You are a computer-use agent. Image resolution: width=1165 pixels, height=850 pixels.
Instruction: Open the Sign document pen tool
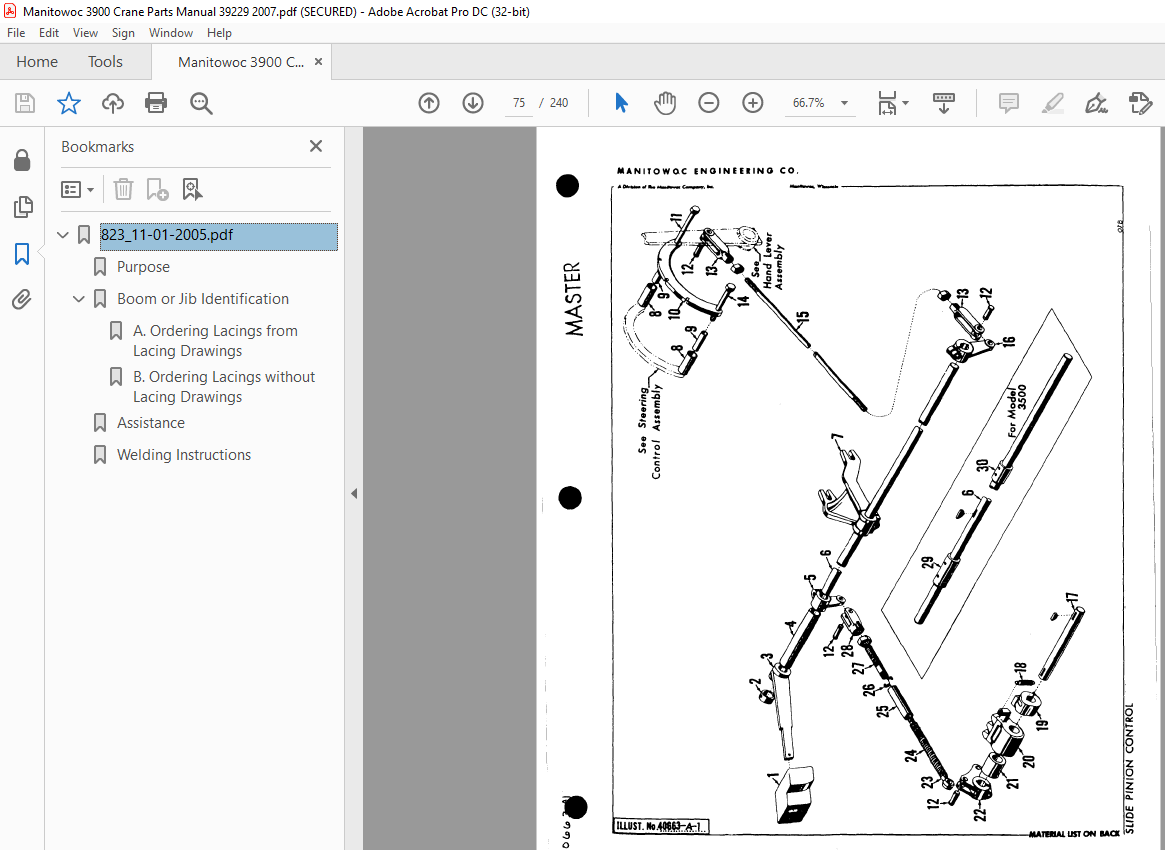pos(1096,103)
